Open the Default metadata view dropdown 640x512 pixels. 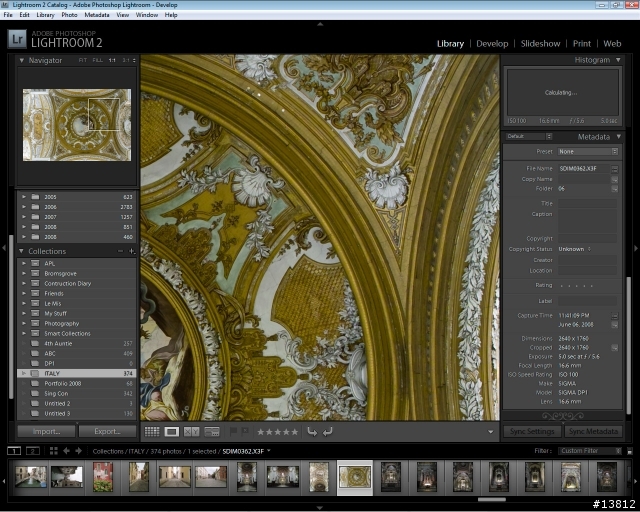(x=529, y=136)
